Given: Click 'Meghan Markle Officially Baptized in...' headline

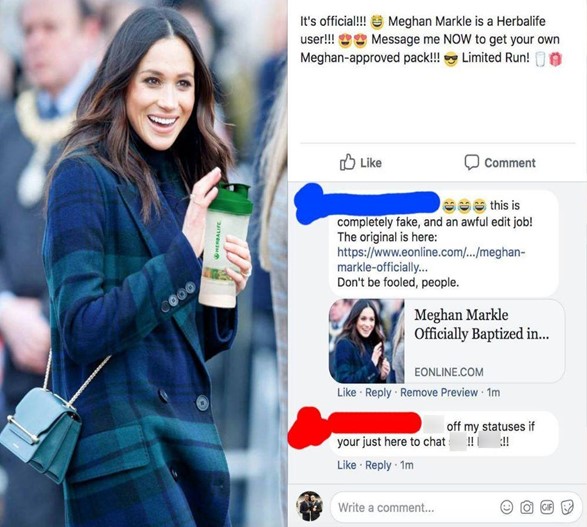Looking at the screenshot, I should click(x=481, y=324).
